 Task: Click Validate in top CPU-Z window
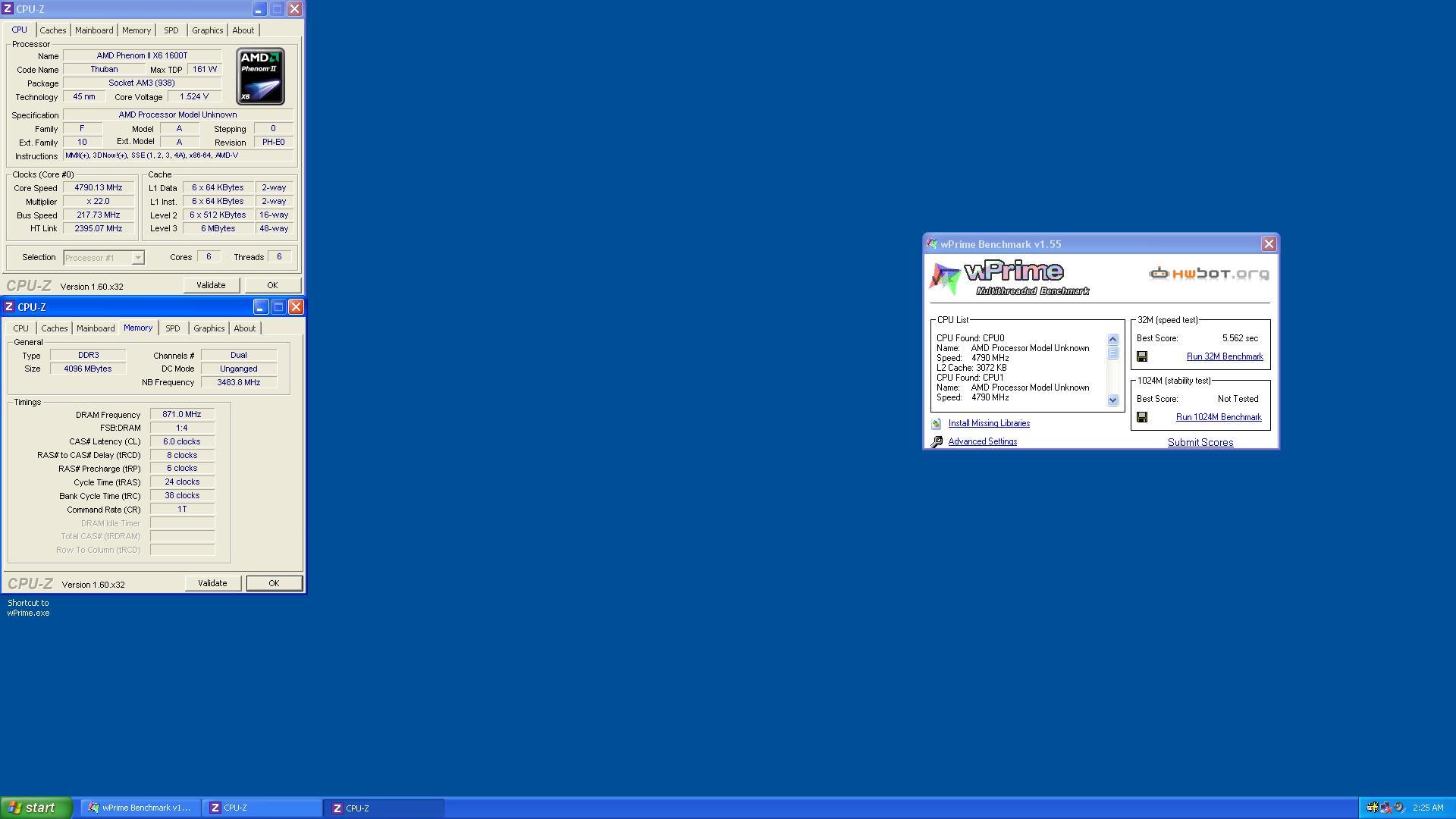click(211, 285)
